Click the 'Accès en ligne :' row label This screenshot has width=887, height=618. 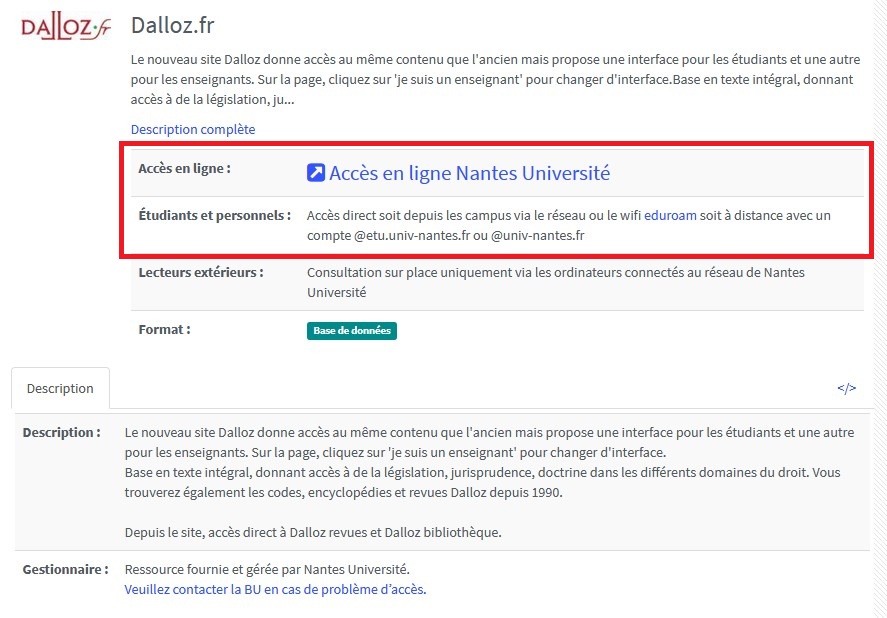click(184, 168)
